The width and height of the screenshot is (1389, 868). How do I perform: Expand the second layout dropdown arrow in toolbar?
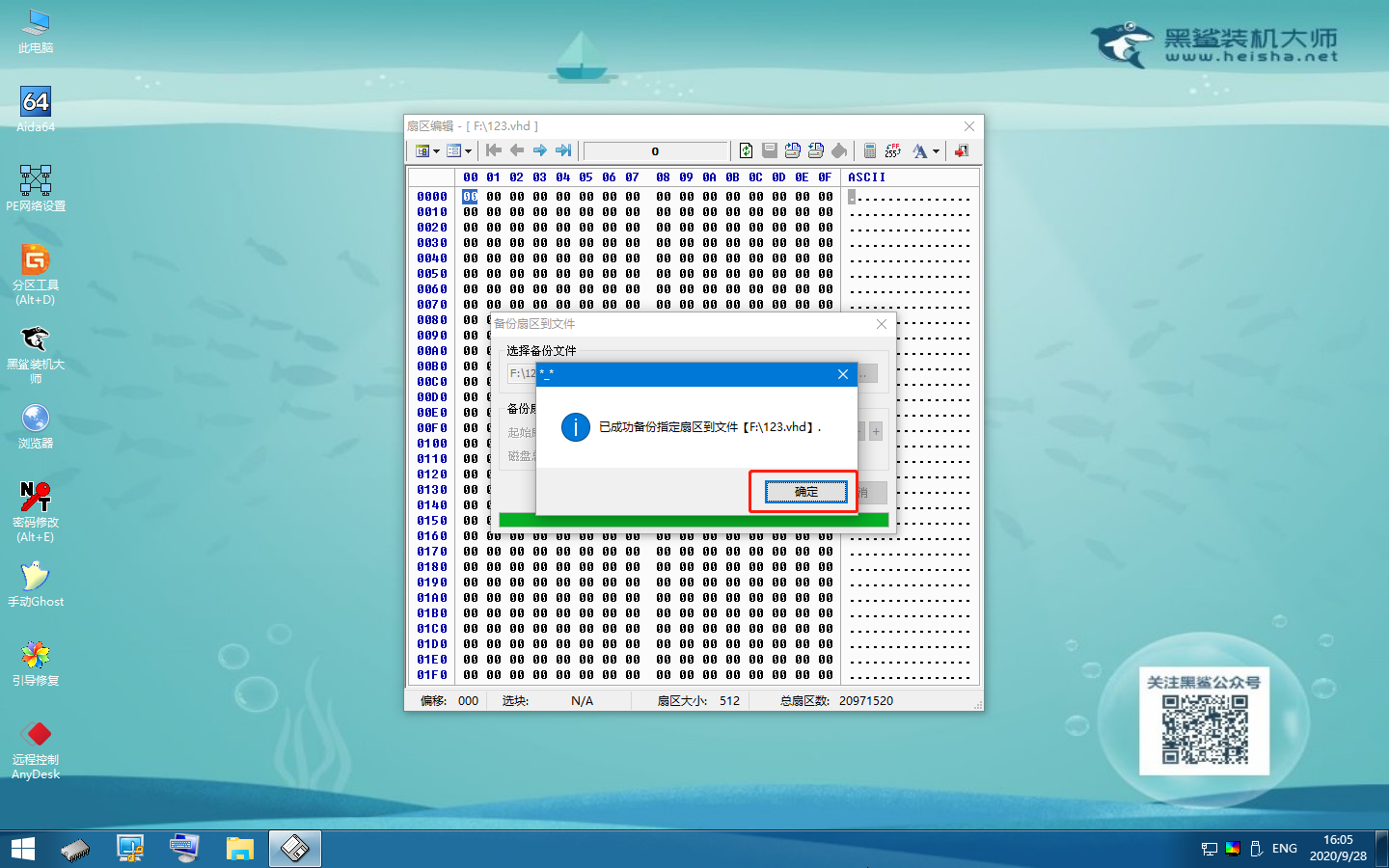click(469, 151)
